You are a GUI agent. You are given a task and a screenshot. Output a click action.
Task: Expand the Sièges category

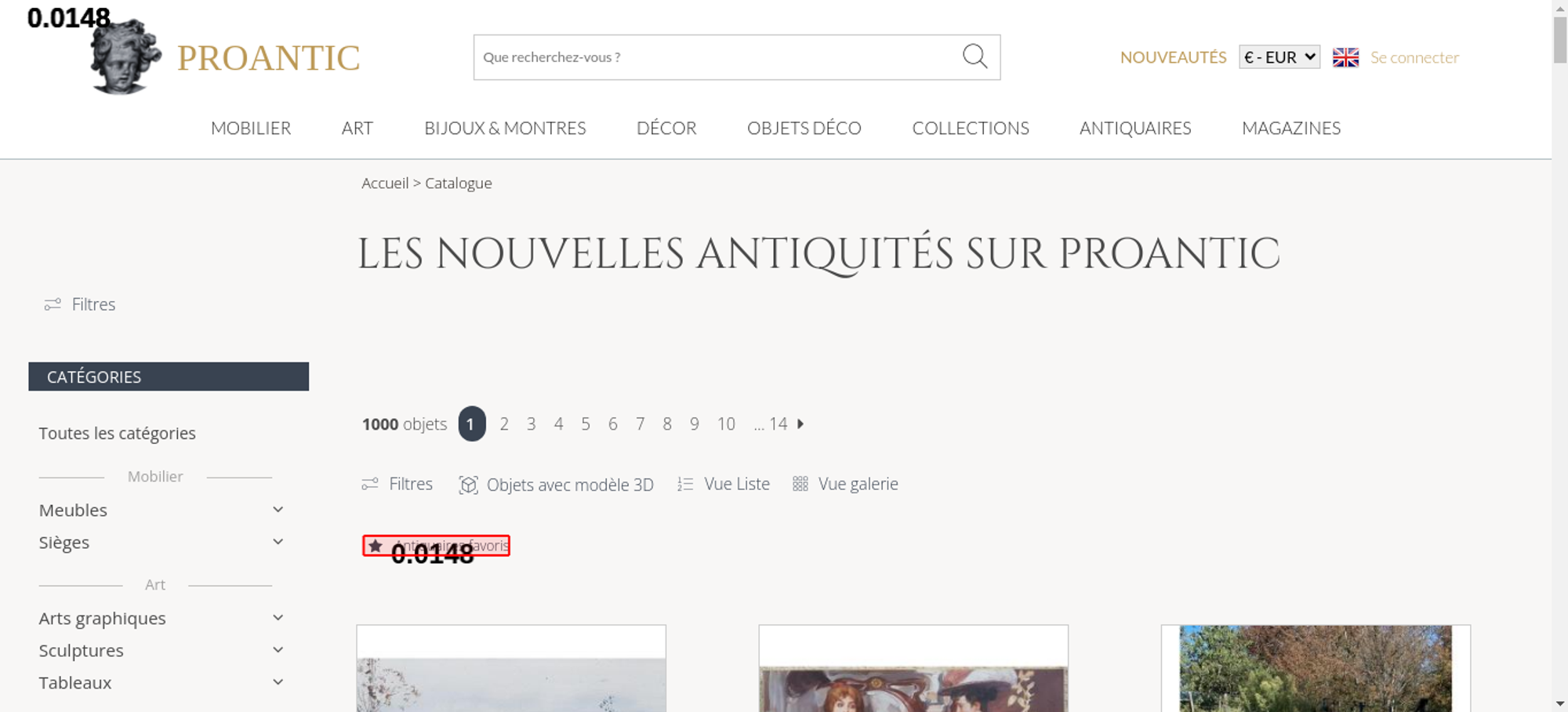pyautogui.click(x=278, y=542)
